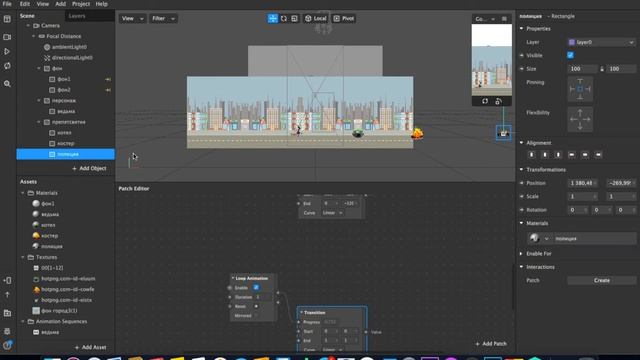Open the File menu

click(7, 4)
